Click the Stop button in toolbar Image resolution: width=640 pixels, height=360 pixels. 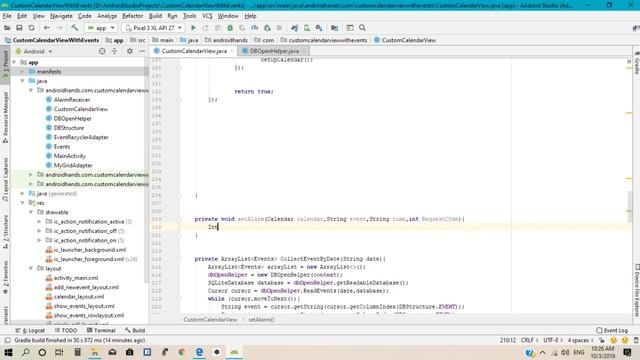[x=279, y=28]
